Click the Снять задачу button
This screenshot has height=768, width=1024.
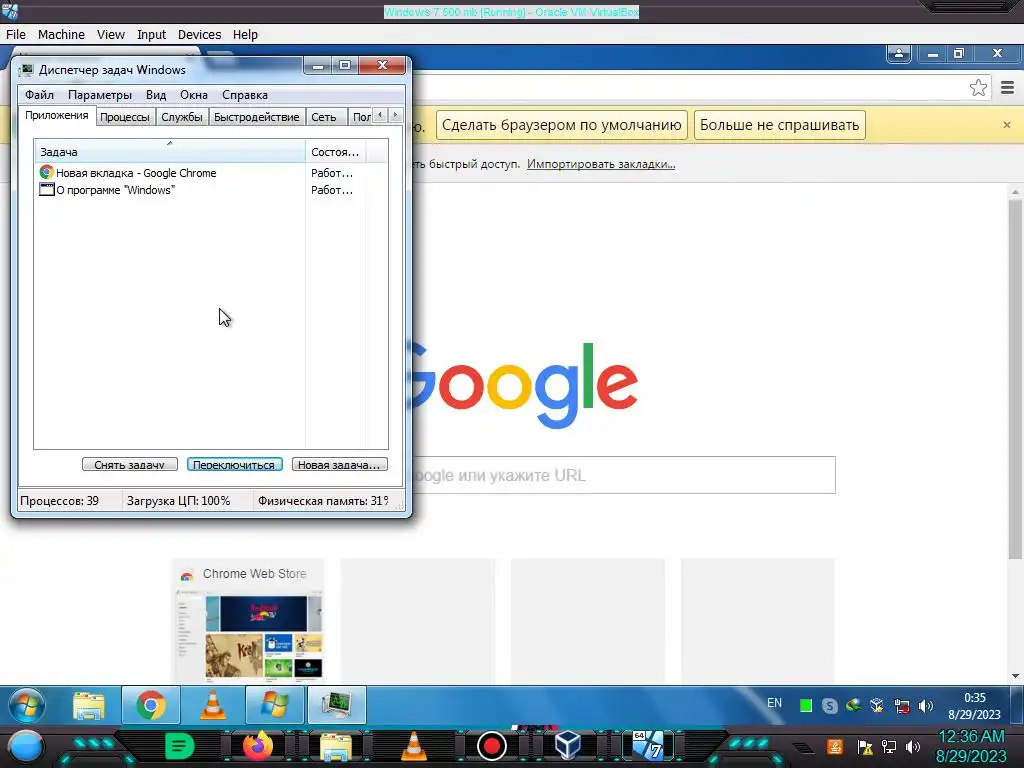click(x=129, y=464)
